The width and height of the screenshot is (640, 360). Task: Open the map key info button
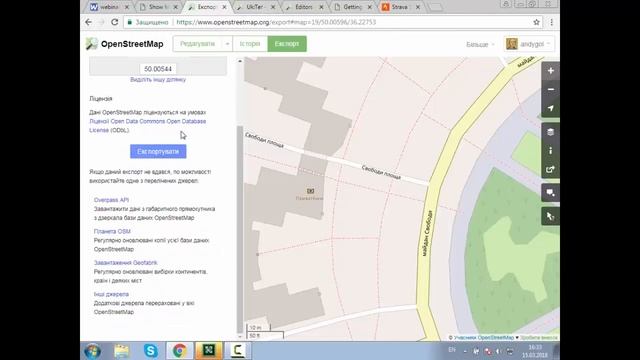click(x=550, y=151)
